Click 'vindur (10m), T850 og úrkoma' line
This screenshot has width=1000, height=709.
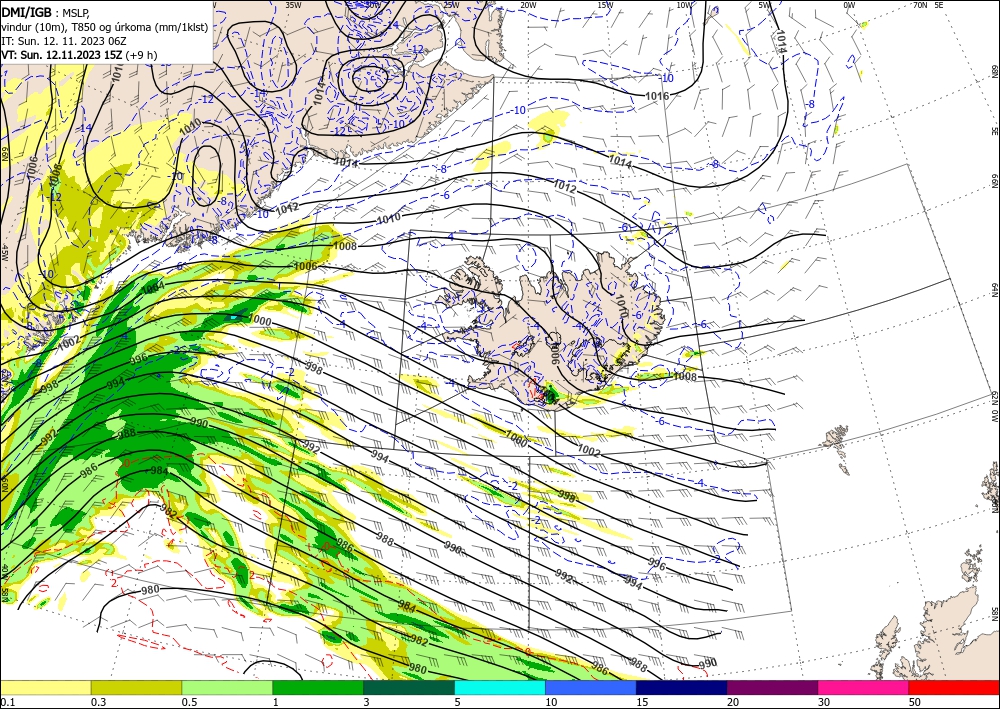(105, 27)
